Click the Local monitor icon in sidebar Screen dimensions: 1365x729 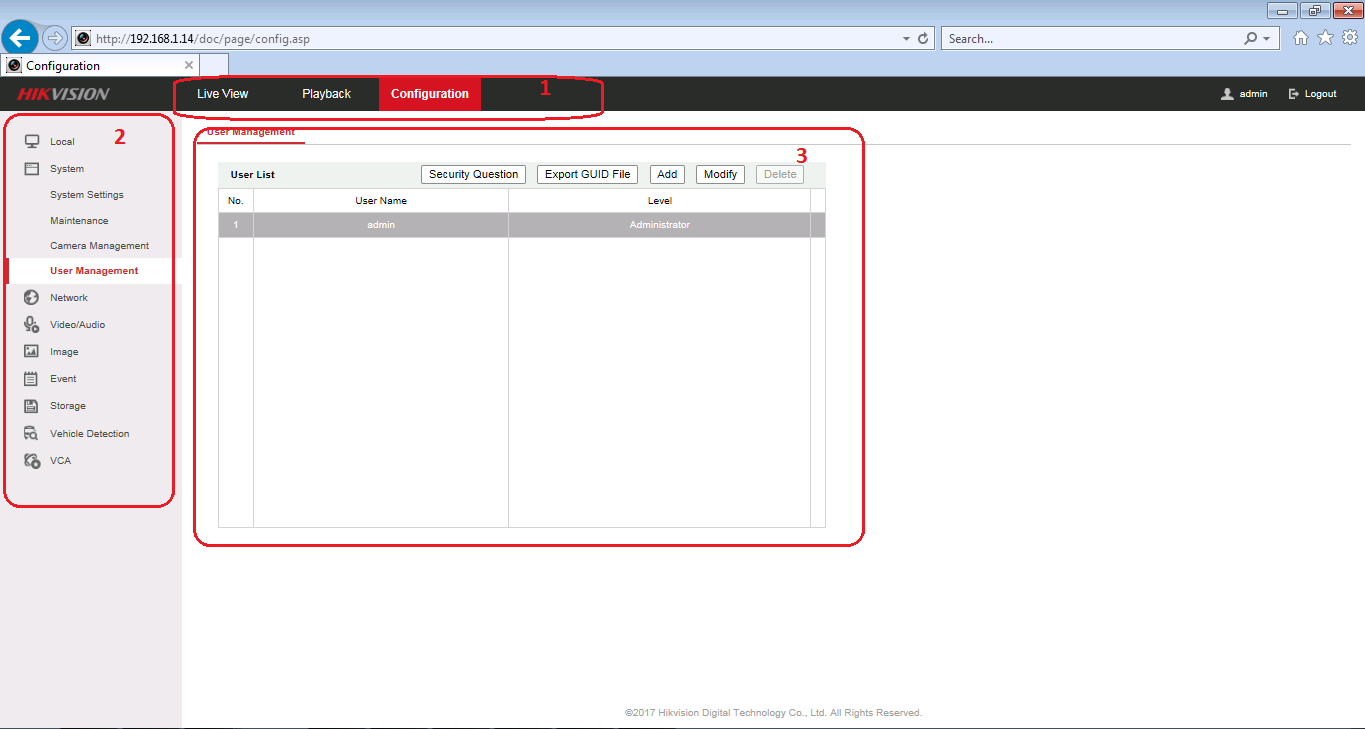32,142
